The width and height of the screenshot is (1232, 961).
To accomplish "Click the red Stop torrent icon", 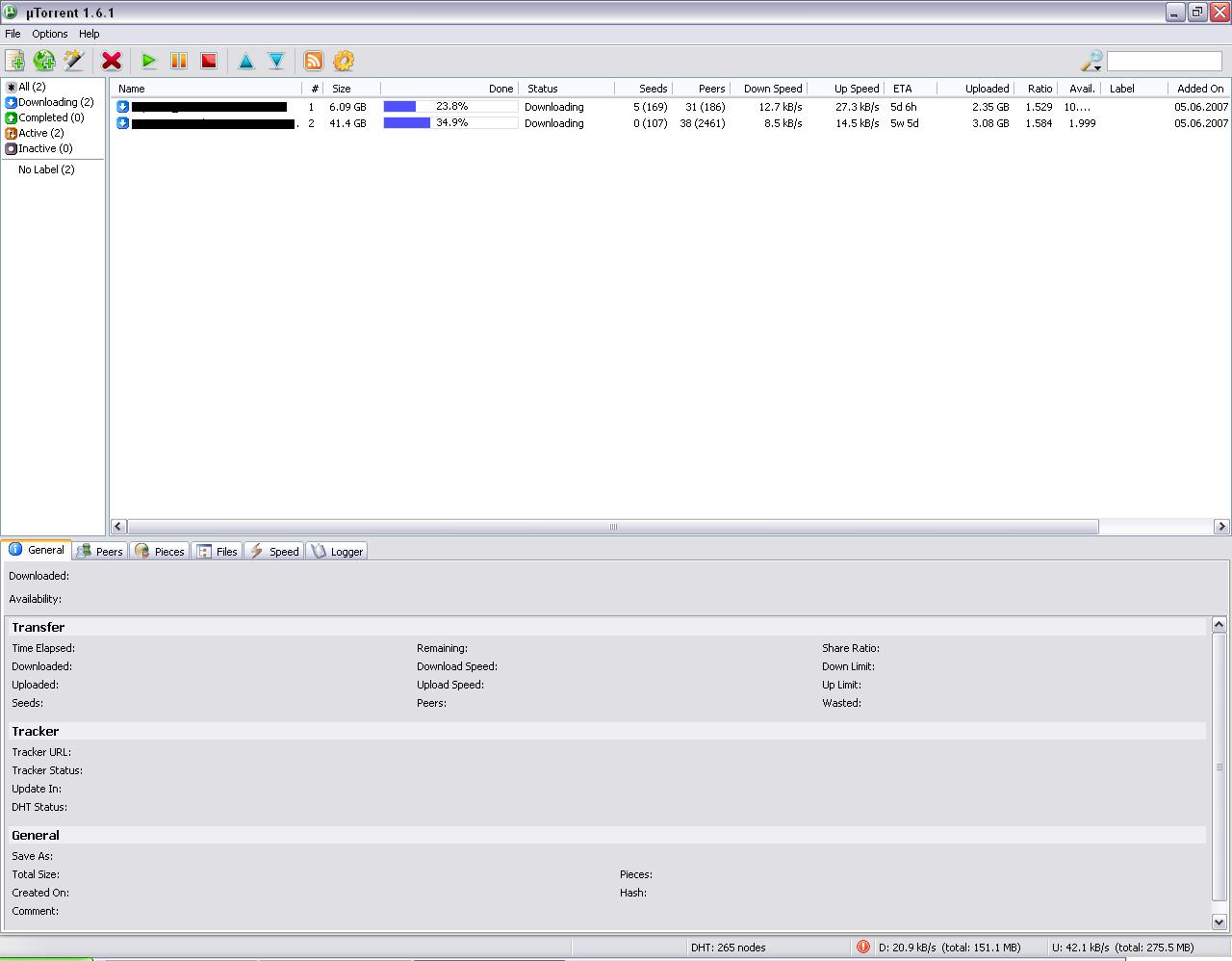I will point(208,61).
